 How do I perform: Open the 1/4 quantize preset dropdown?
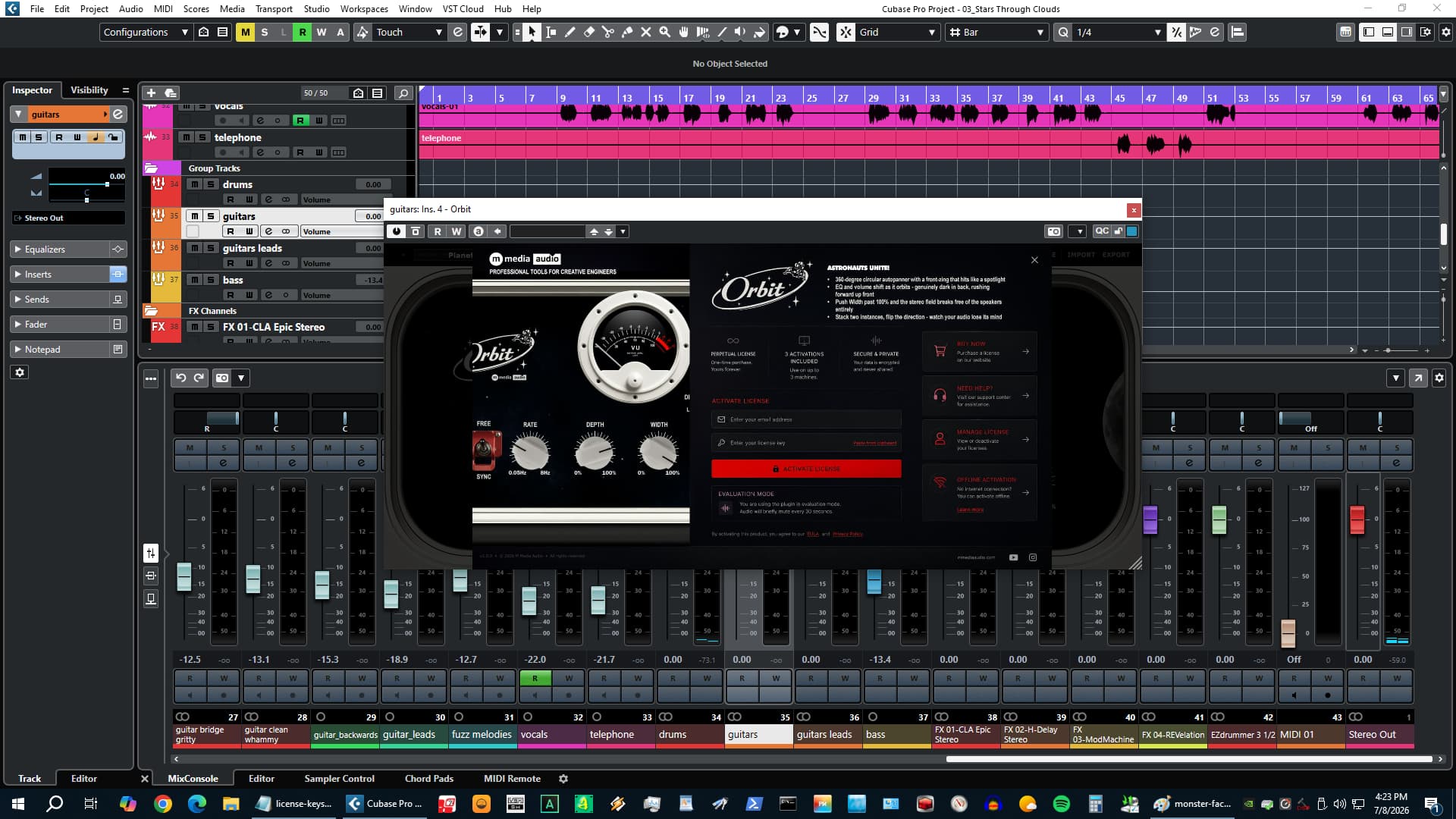(x=1119, y=32)
